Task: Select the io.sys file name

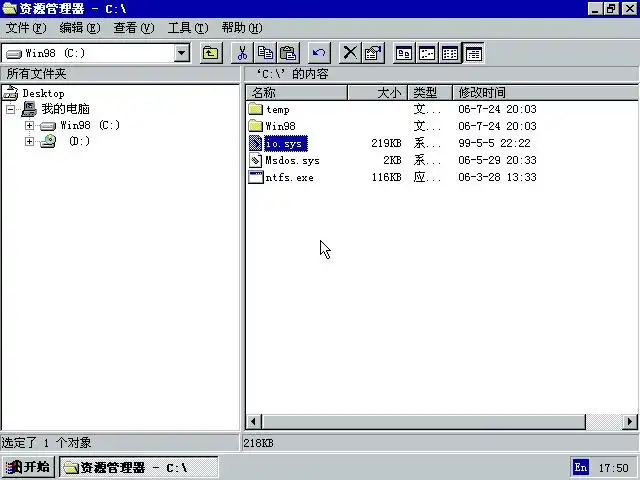Action: pos(286,144)
